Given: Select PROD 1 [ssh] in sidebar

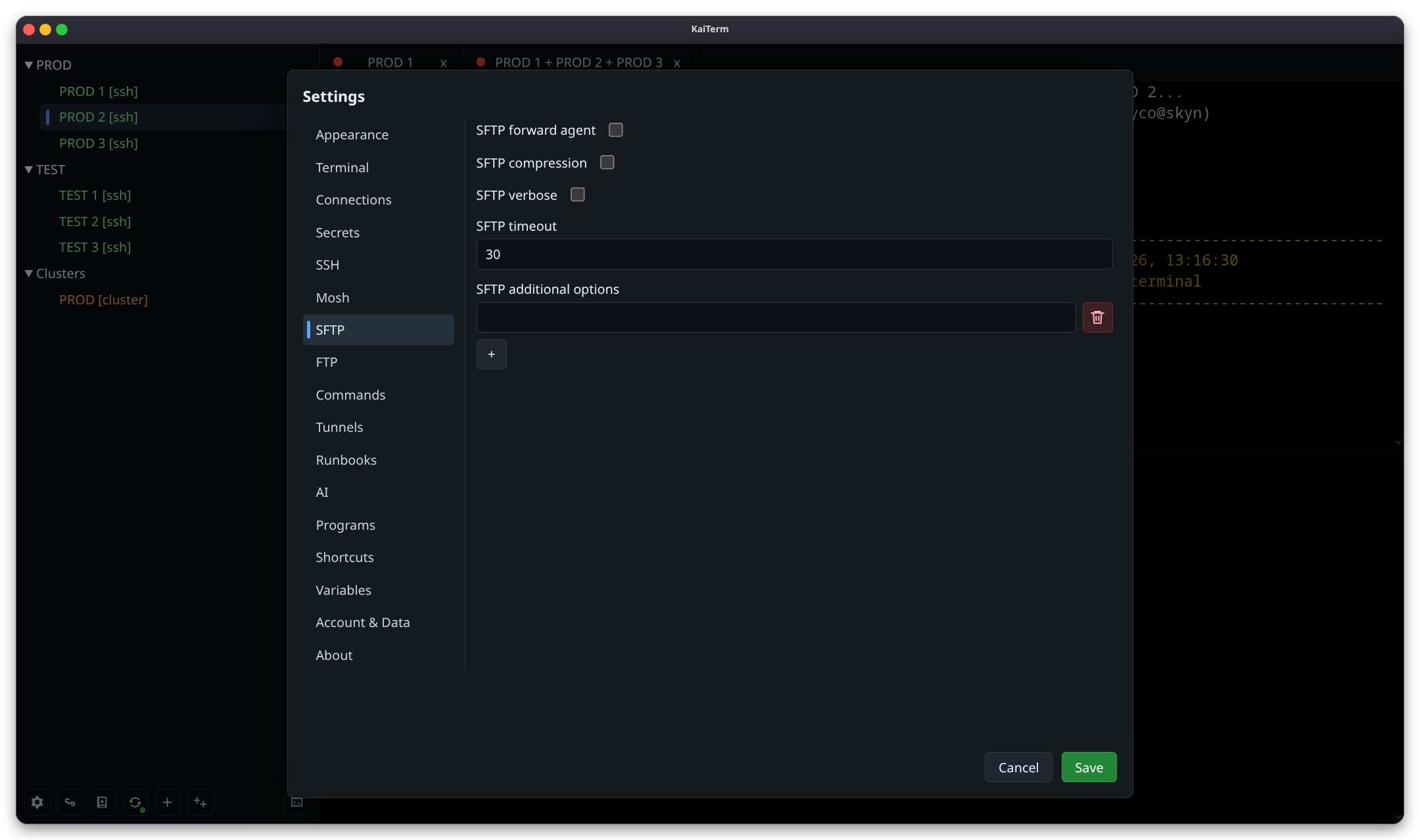Looking at the screenshot, I should point(99,91).
